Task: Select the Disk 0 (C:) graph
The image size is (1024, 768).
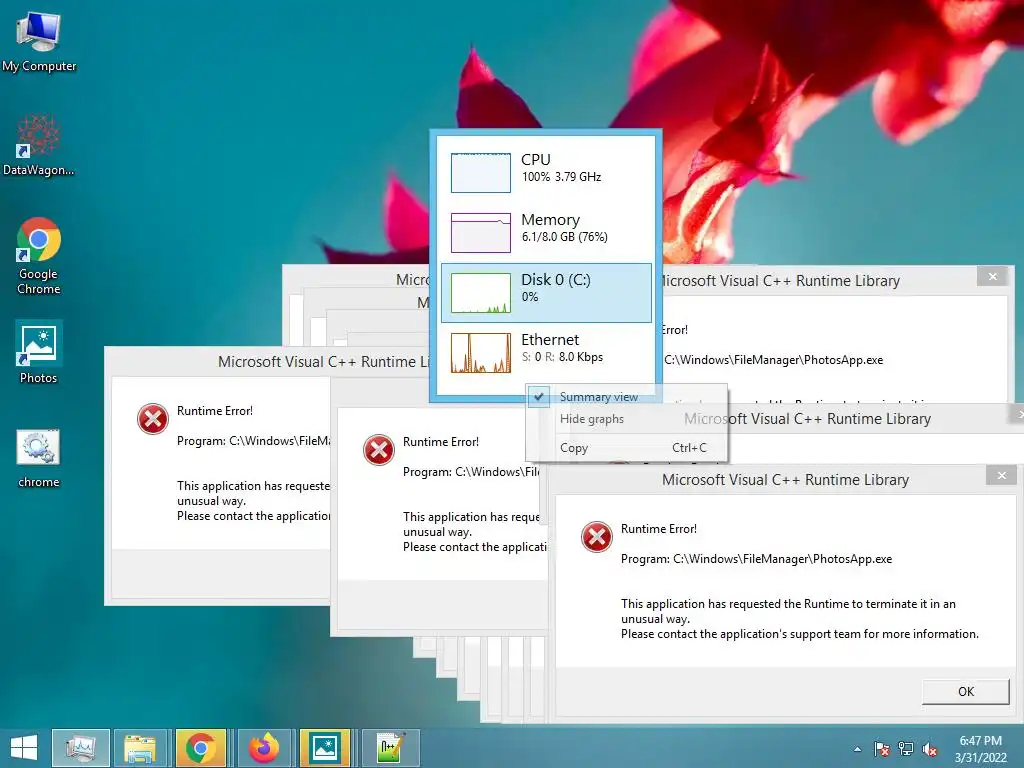Action: click(x=481, y=293)
